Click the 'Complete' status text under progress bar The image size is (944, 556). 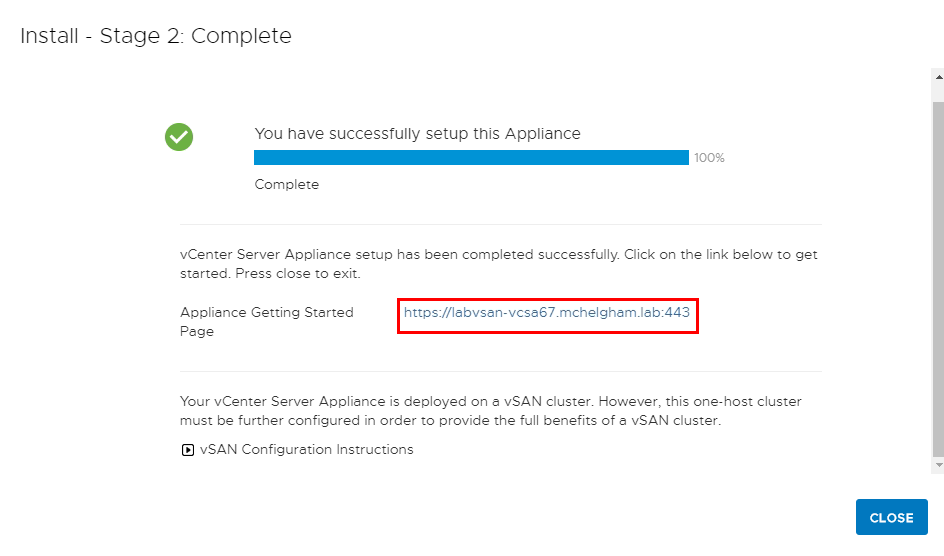click(x=287, y=184)
